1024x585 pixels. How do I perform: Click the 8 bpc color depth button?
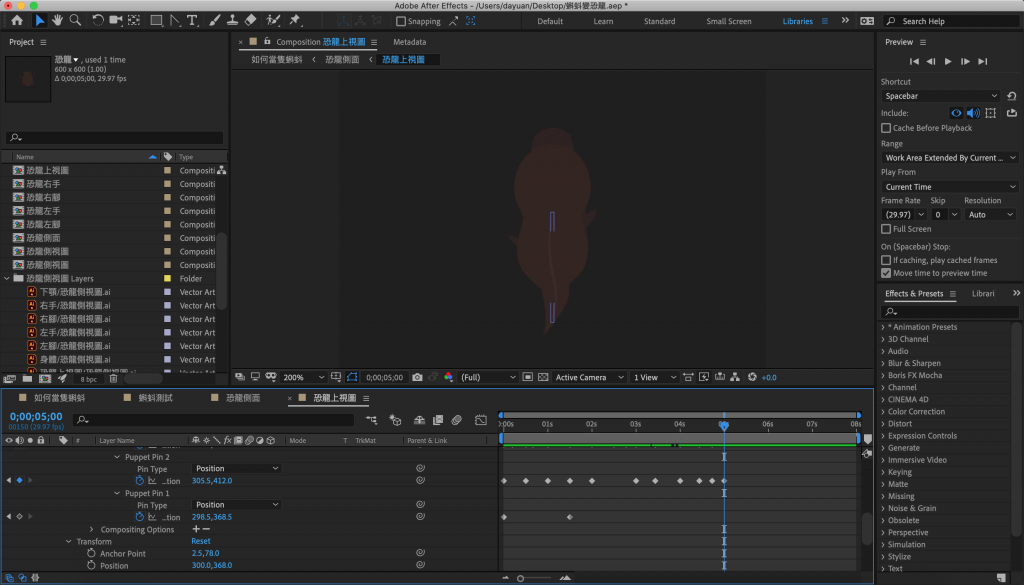pyautogui.click(x=89, y=378)
